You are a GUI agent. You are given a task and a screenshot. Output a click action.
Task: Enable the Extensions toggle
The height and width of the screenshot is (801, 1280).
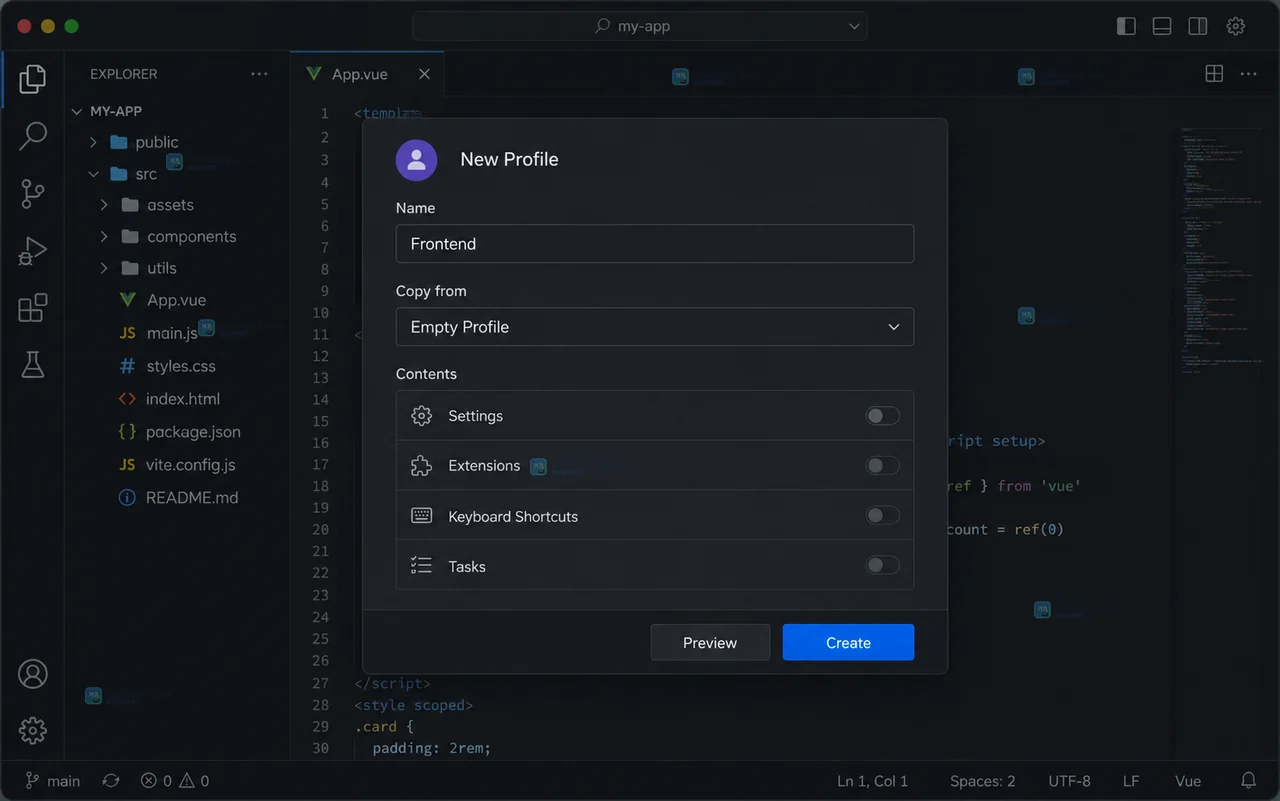tap(882, 466)
